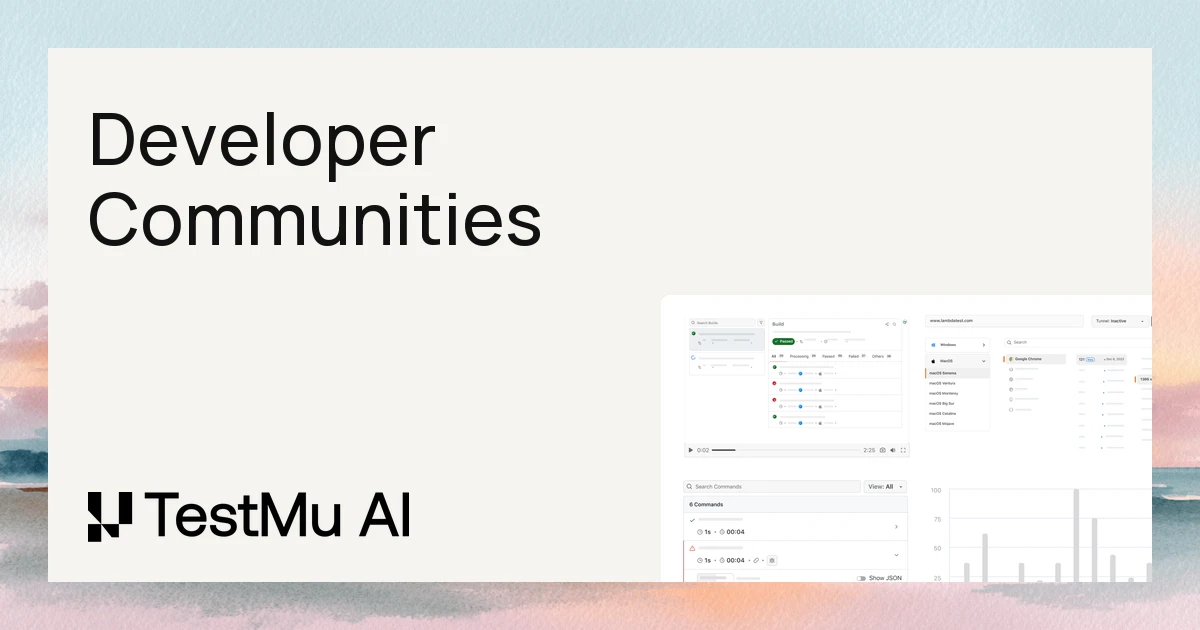Click the tallest chart bar reaching 100
1200x630 pixels.
point(1076,535)
